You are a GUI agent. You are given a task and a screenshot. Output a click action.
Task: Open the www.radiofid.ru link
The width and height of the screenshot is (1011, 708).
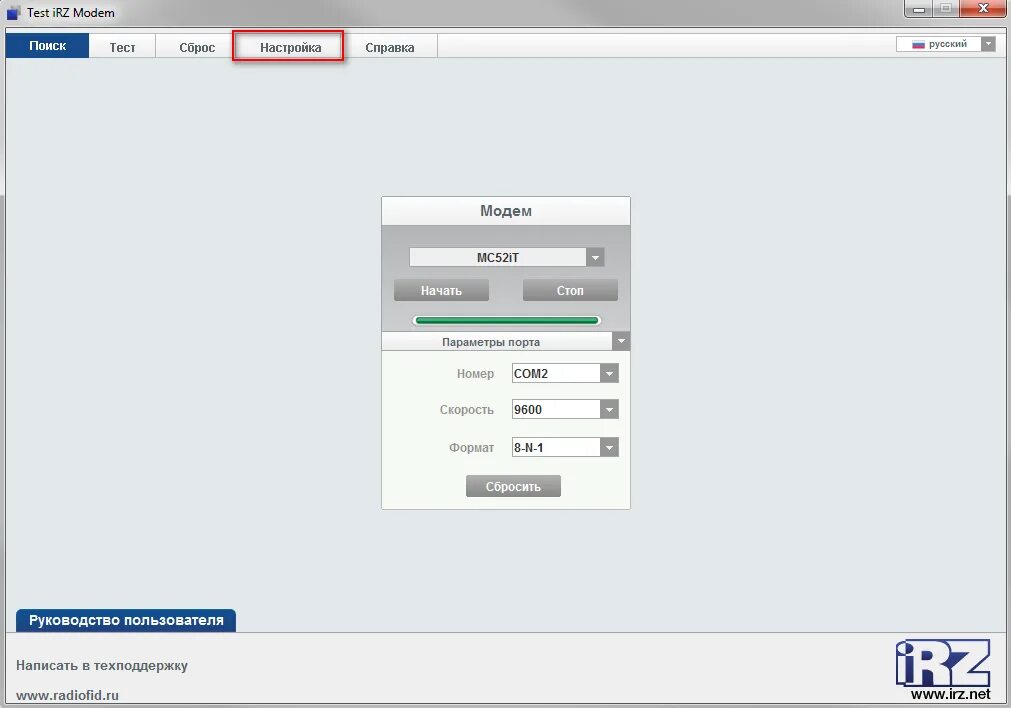(67, 695)
